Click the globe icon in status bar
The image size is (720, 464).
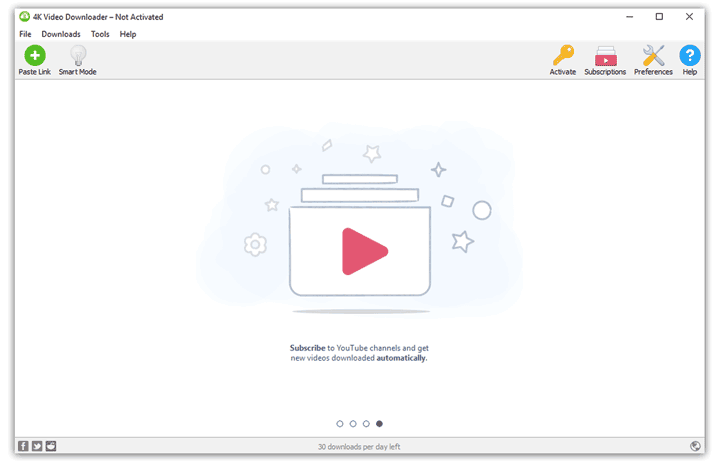click(x=695, y=446)
